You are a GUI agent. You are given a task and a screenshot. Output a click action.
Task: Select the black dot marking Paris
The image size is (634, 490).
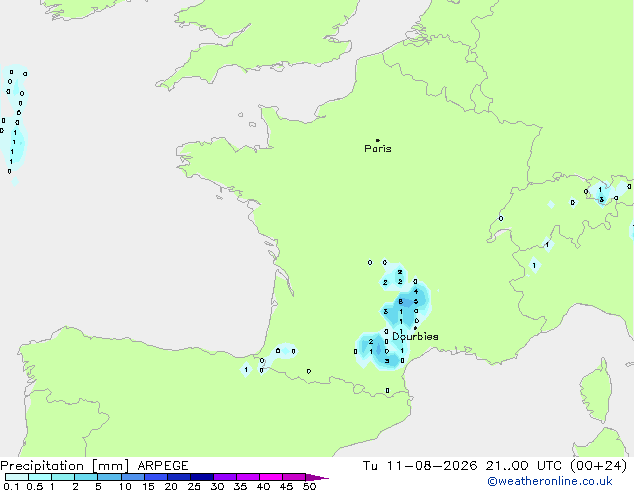(x=378, y=140)
